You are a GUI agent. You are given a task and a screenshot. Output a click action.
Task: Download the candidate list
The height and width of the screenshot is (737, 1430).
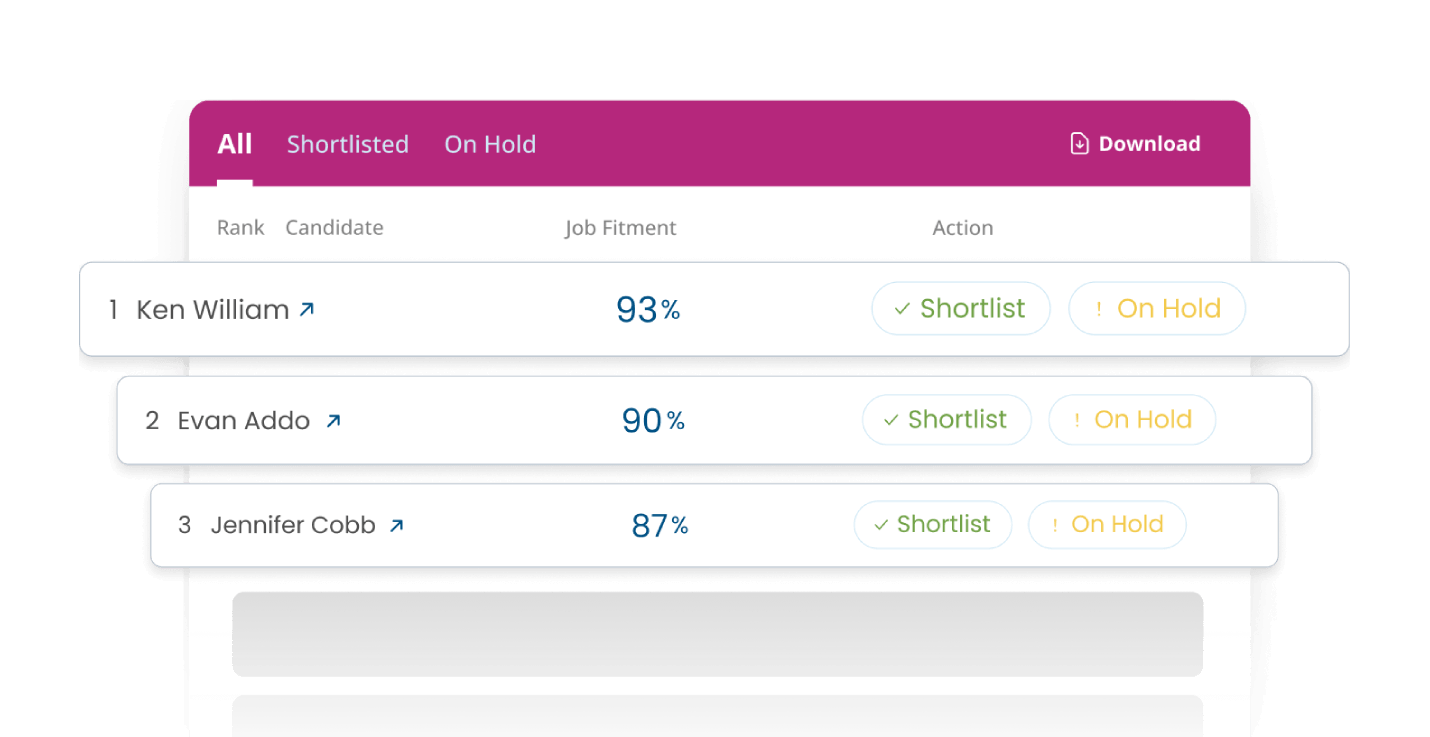click(1135, 144)
